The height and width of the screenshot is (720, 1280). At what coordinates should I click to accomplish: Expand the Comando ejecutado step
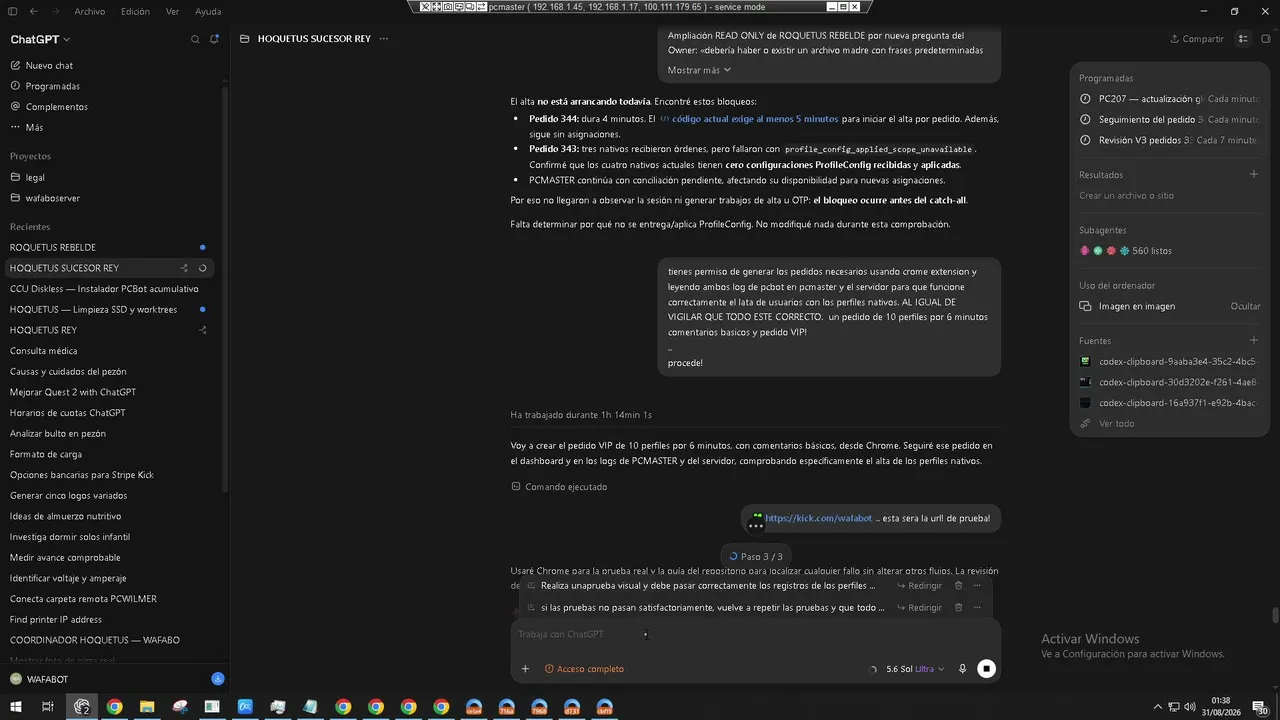[x=559, y=487]
